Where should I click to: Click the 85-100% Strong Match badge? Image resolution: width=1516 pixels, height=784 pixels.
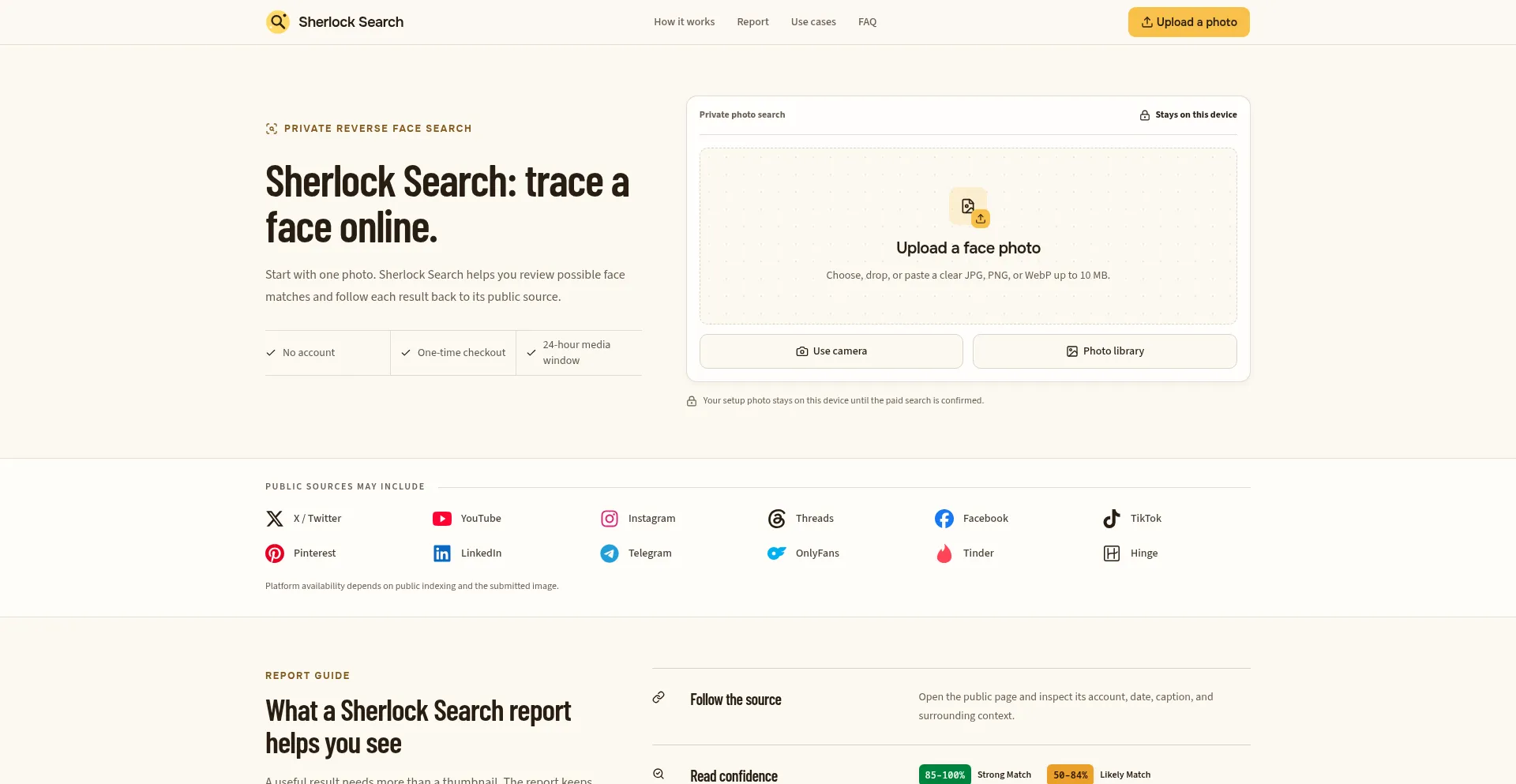(945, 775)
